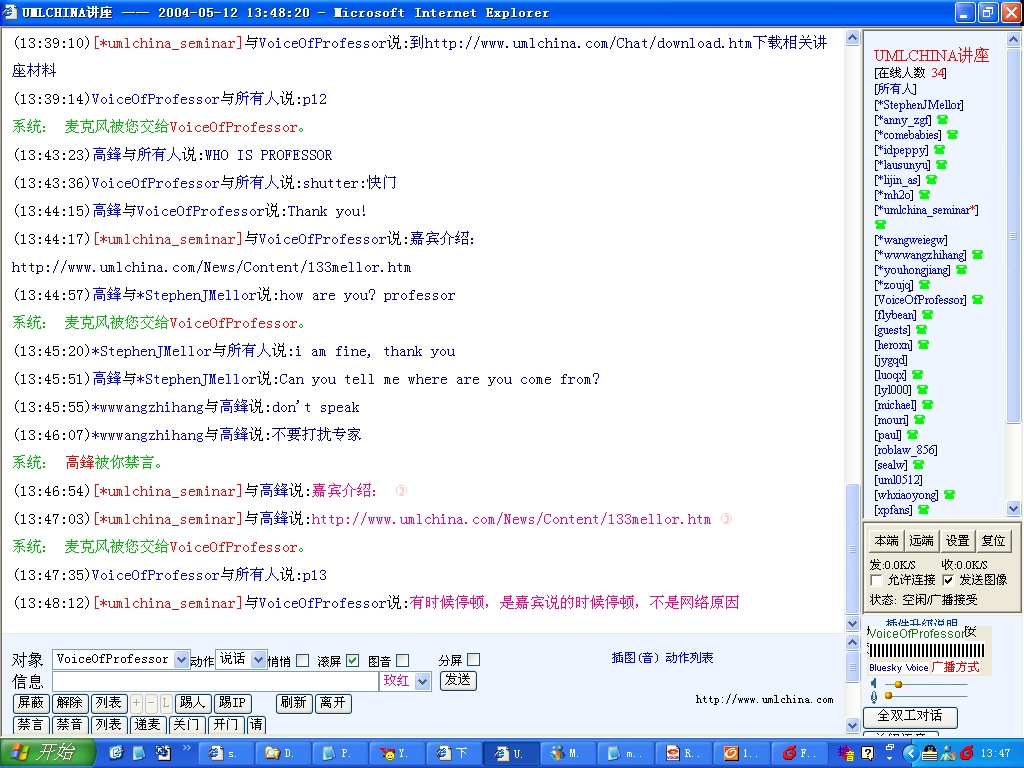Click the phone icon beside mh2o
Image resolution: width=1024 pixels, height=768 pixels.
tap(924, 195)
